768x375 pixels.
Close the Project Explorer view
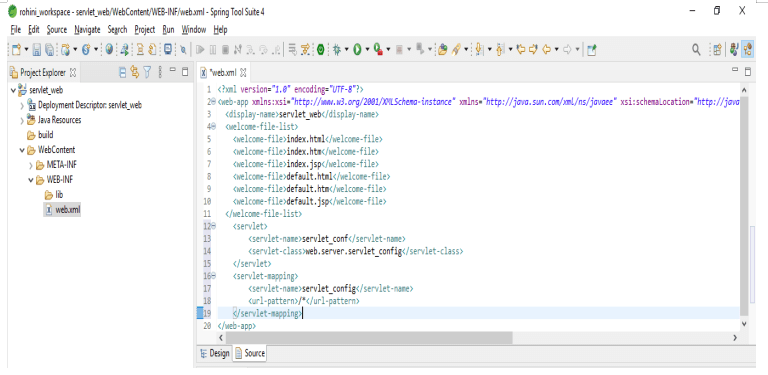73,72
